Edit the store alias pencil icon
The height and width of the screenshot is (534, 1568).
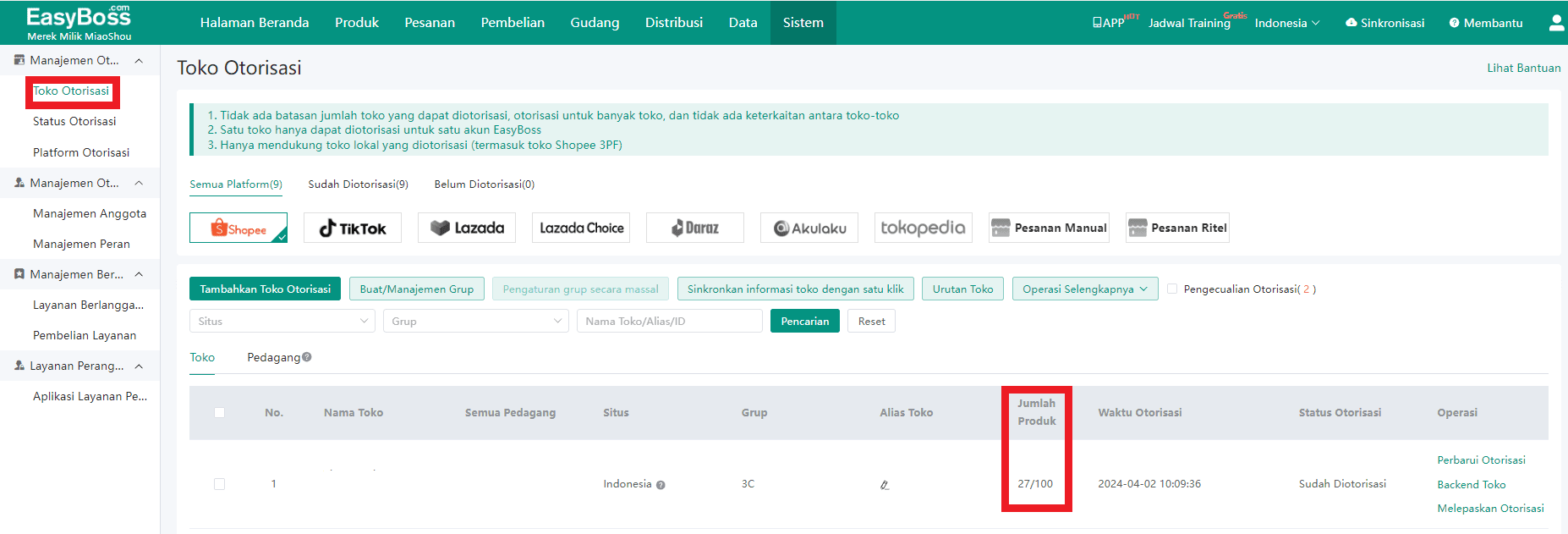(885, 485)
